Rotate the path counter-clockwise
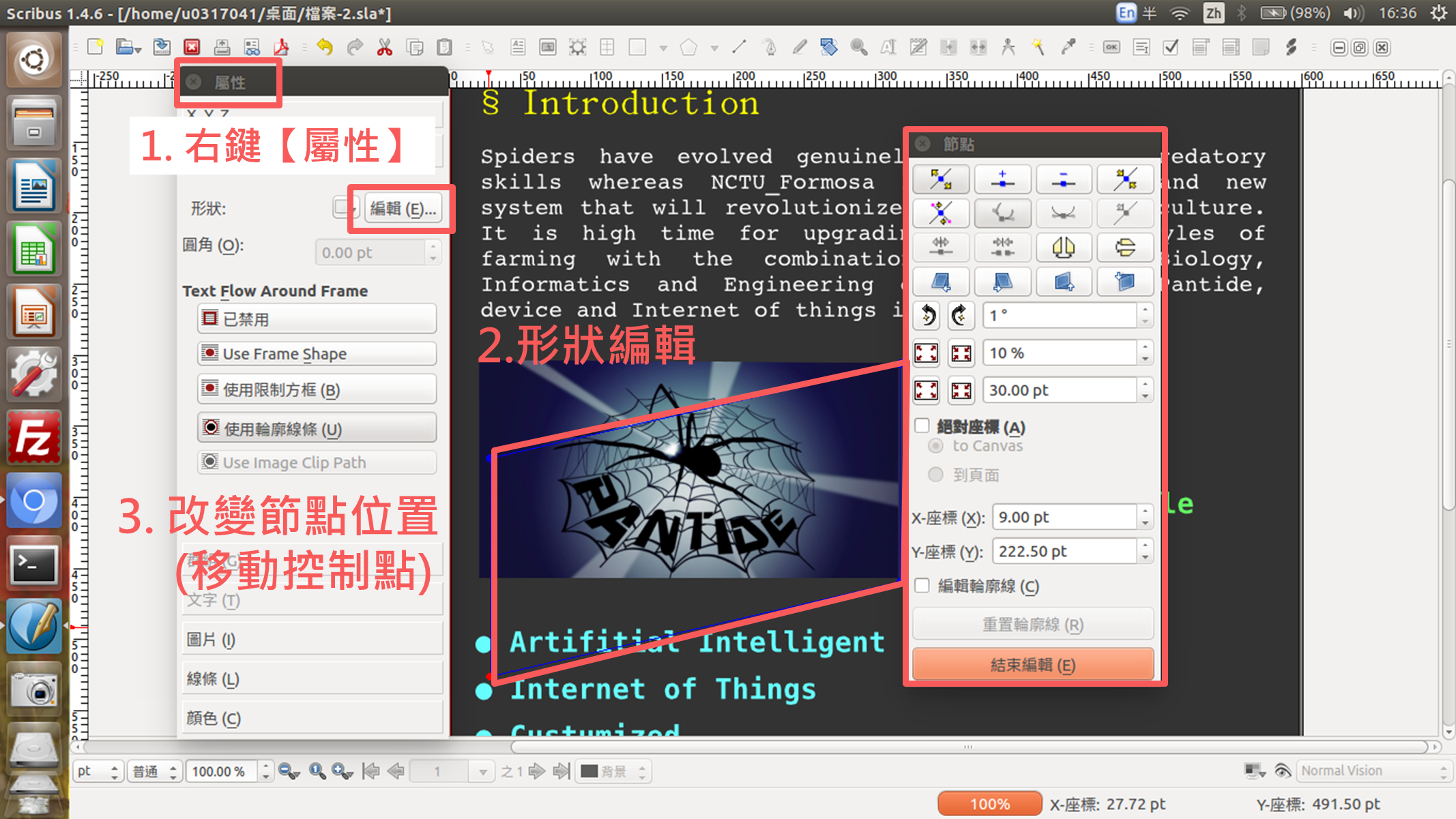This screenshot has width=1456, height=819. (927, 316)
